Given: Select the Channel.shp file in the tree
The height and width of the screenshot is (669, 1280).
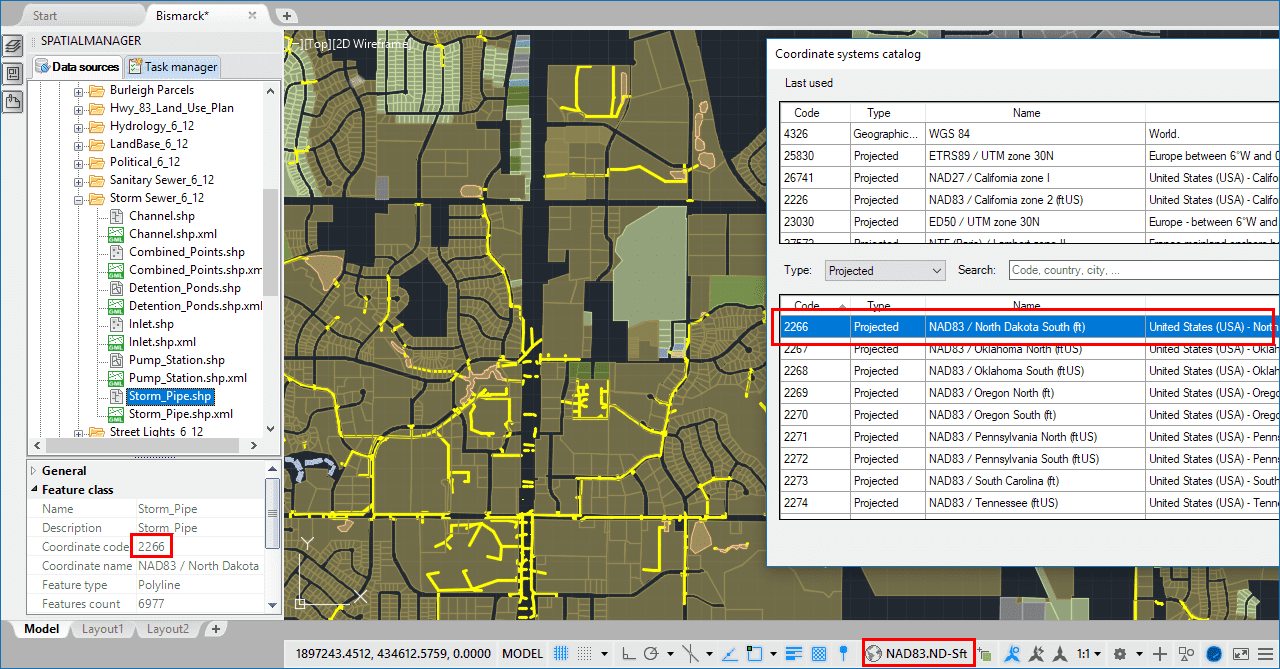Looking at the screenshot, I should tap(161, 216).
